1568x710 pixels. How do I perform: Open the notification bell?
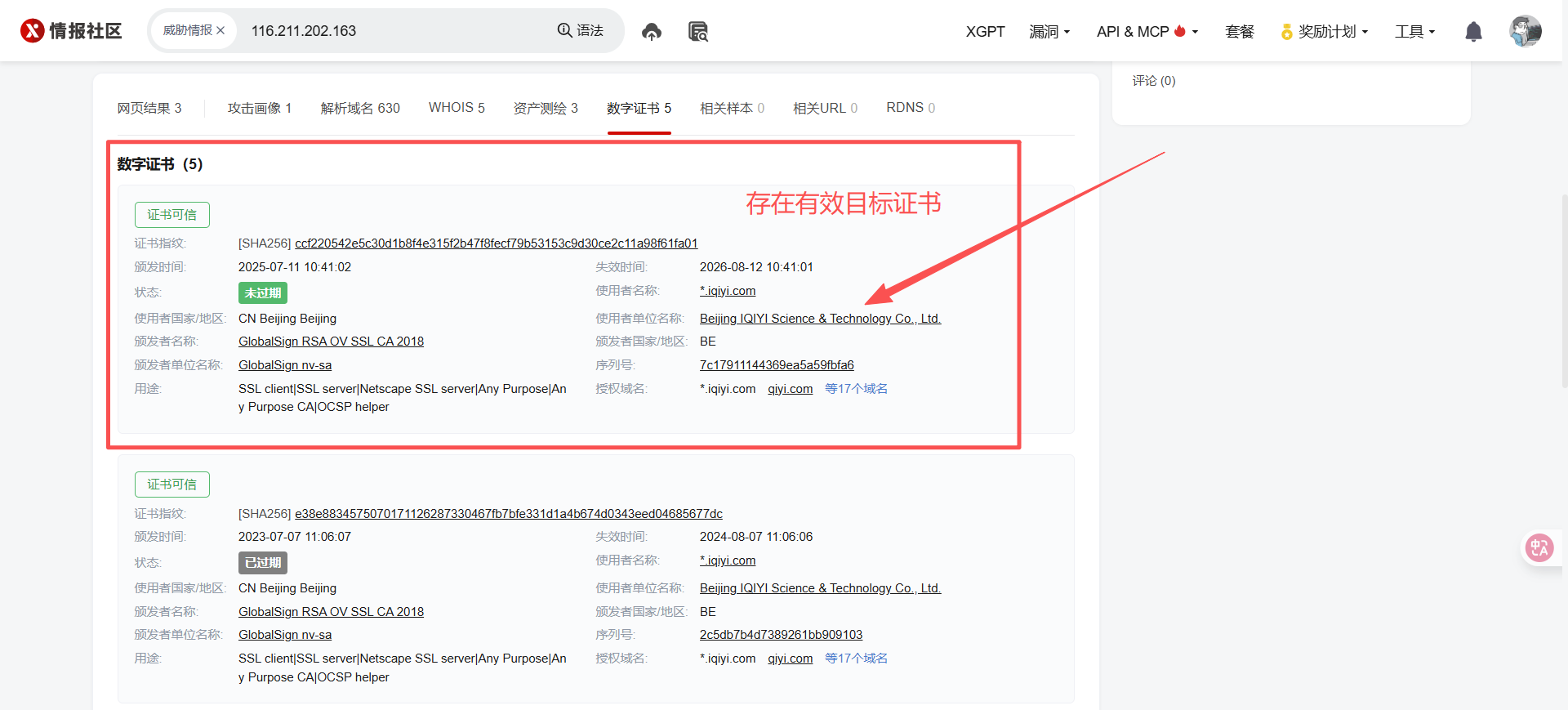tap(1473, 32)
